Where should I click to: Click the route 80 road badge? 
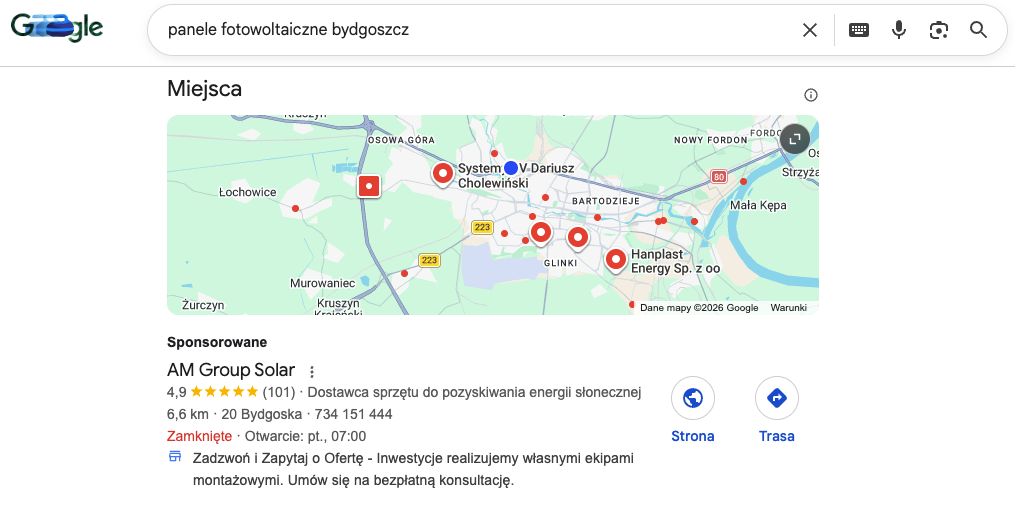719,176
